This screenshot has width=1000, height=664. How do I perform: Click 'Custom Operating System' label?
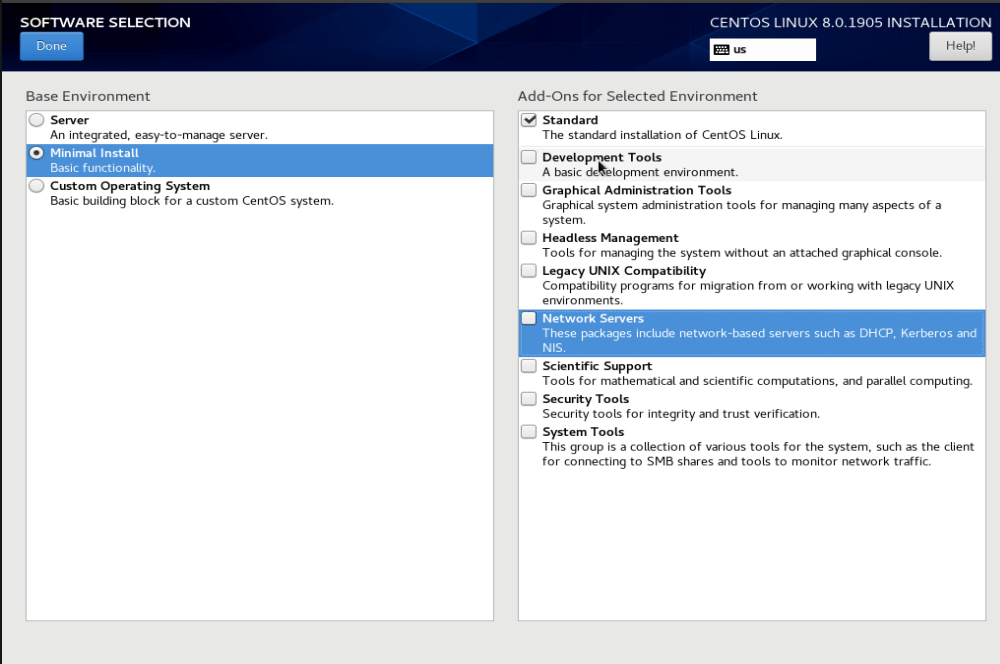(x=130, y=186)
